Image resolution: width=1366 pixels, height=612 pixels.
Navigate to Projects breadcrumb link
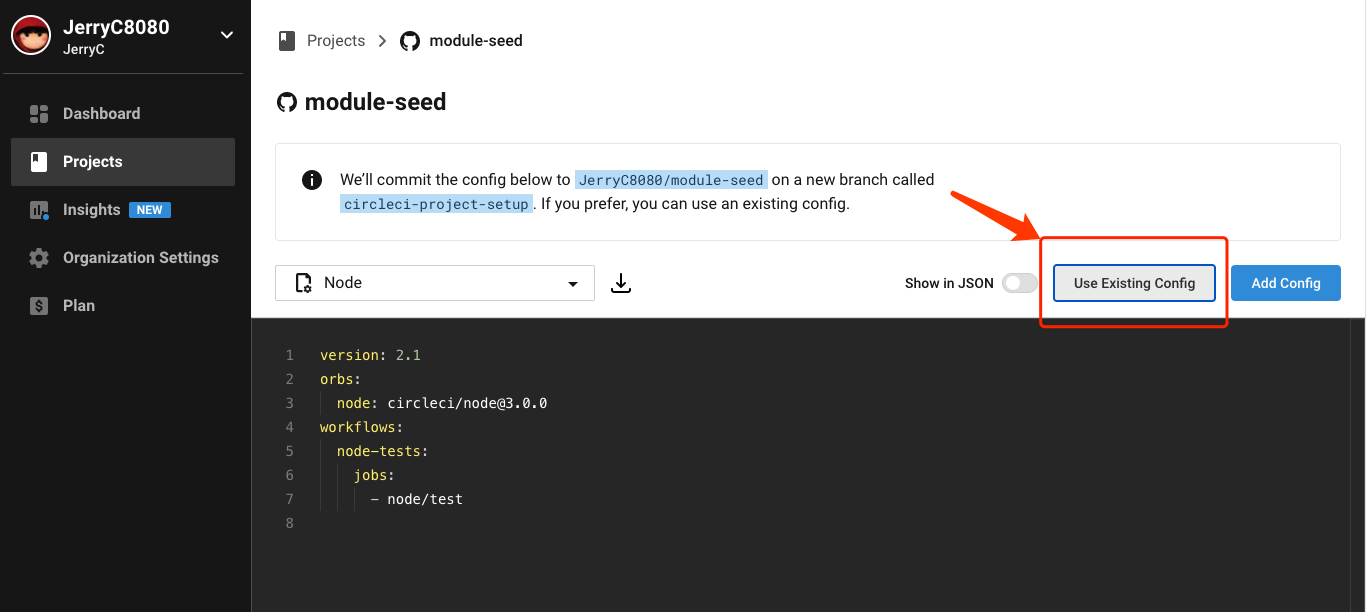tap(336, 41)
